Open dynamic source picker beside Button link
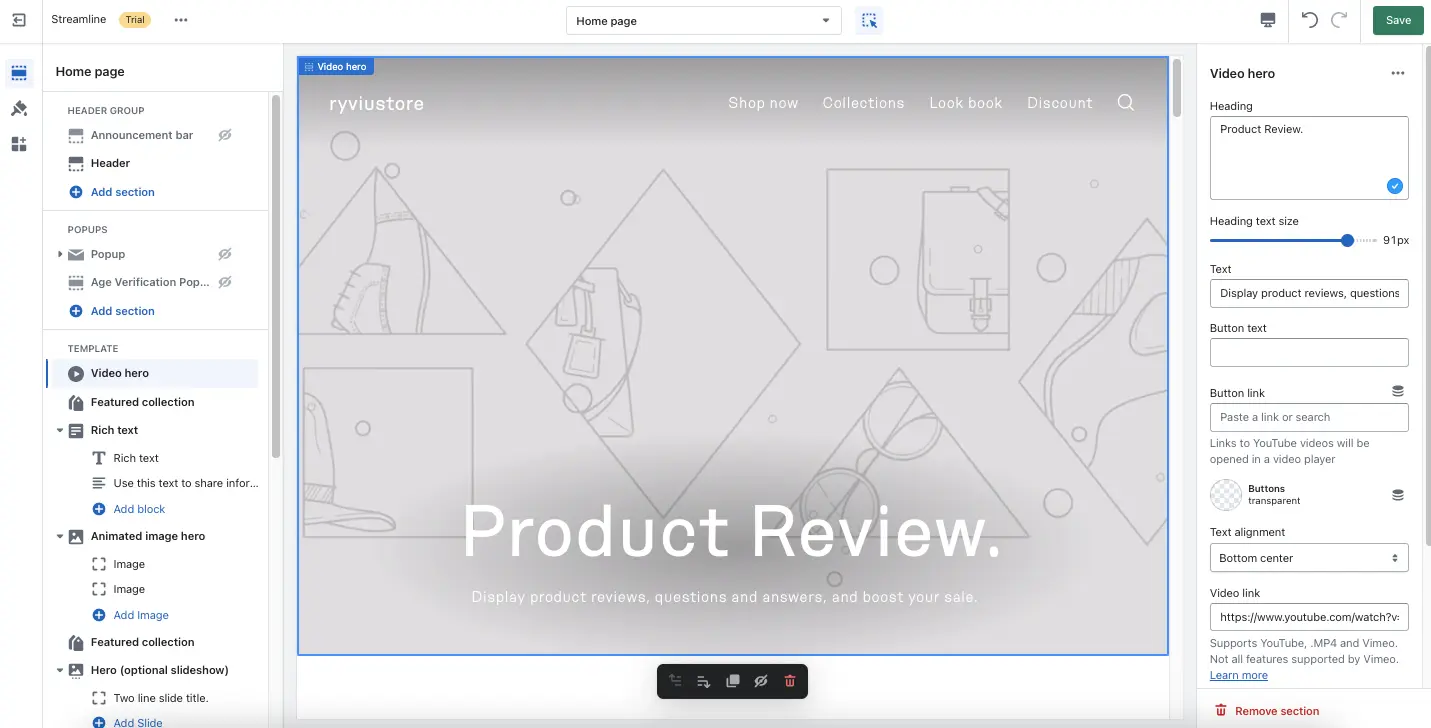Screen dimensions: 1431x728 pyautogui.click(x=1397, y=391)
